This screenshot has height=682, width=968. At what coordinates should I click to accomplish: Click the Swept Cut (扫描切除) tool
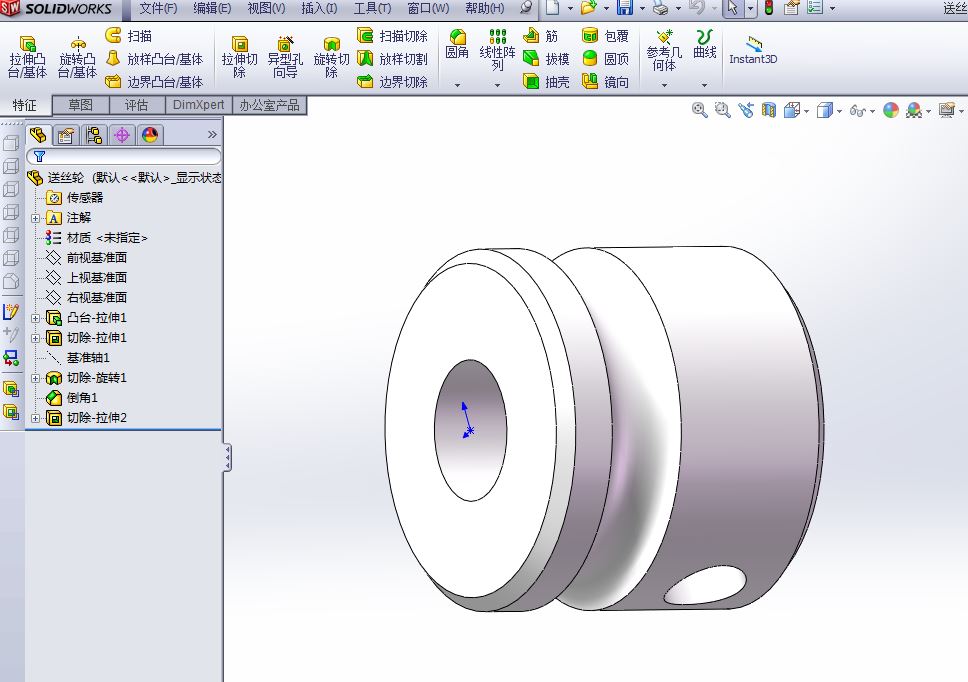point(392,36)
